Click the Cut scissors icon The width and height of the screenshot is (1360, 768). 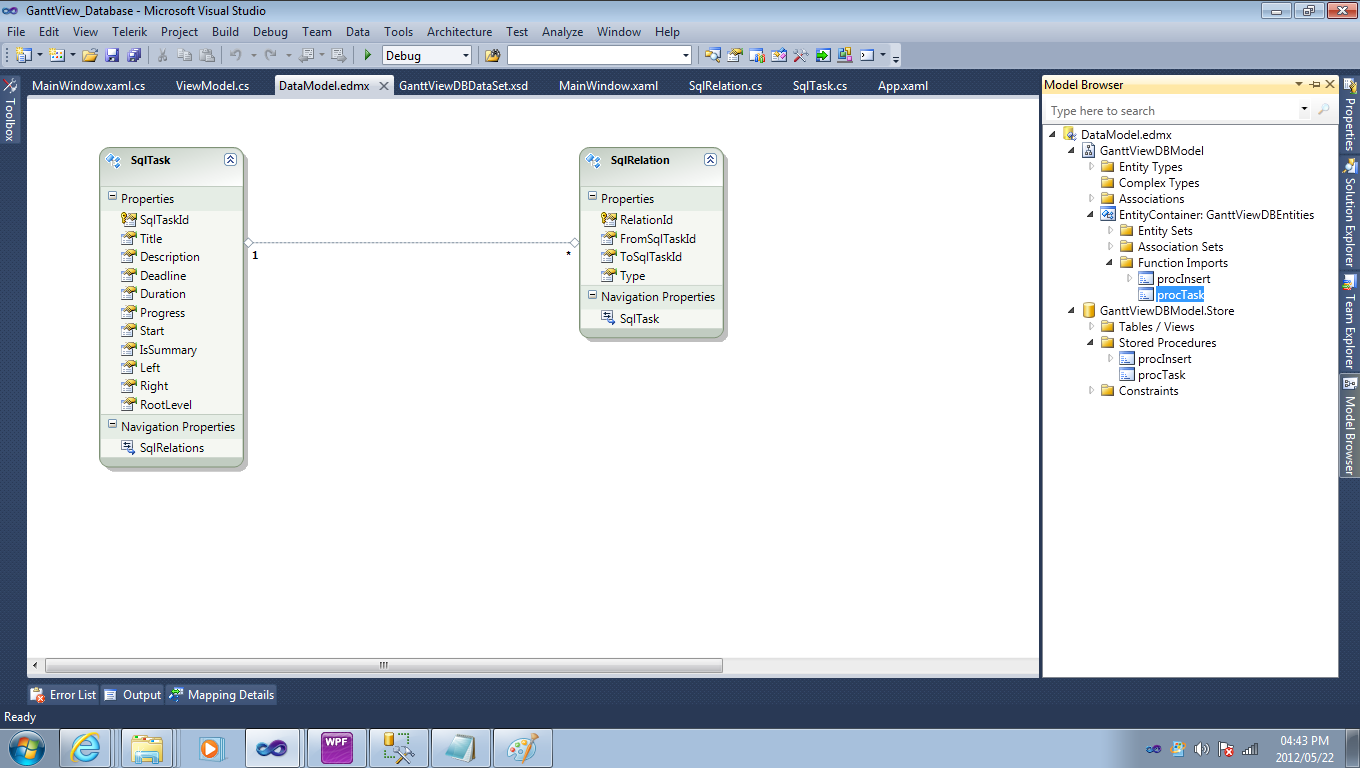[x=163, y=56]
